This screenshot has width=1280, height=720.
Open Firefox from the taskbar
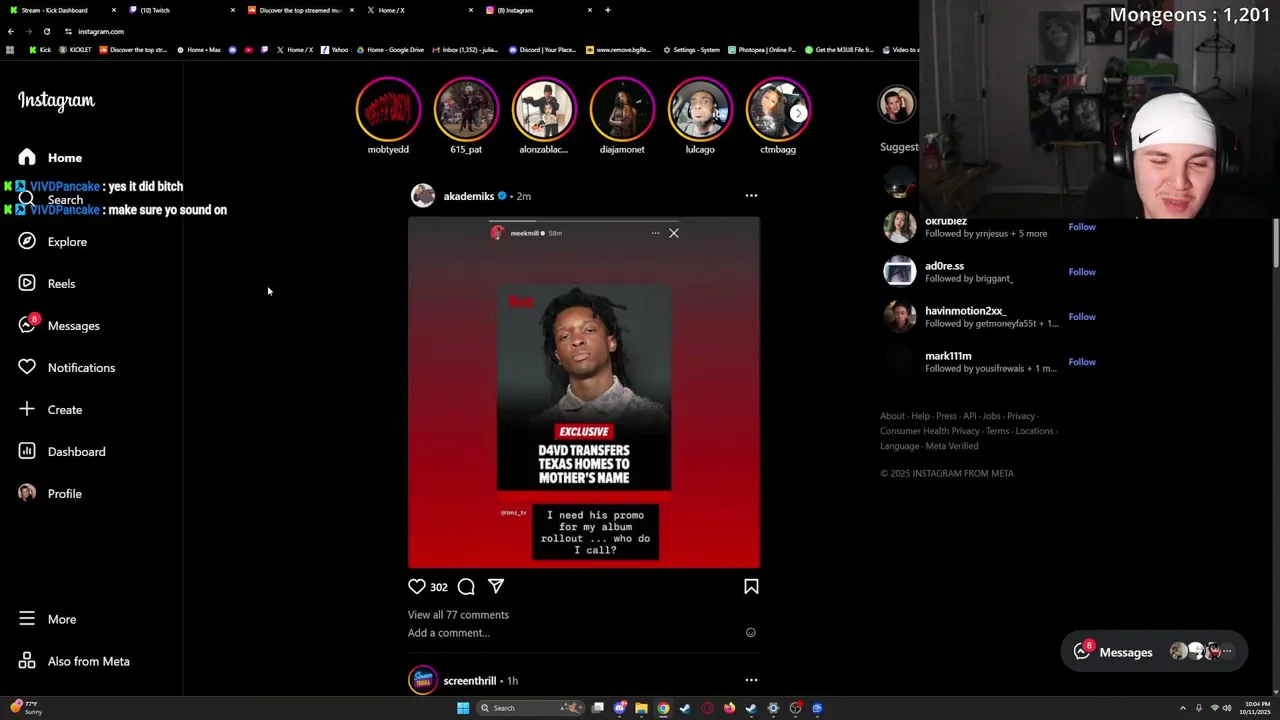[x=729, y=708]
